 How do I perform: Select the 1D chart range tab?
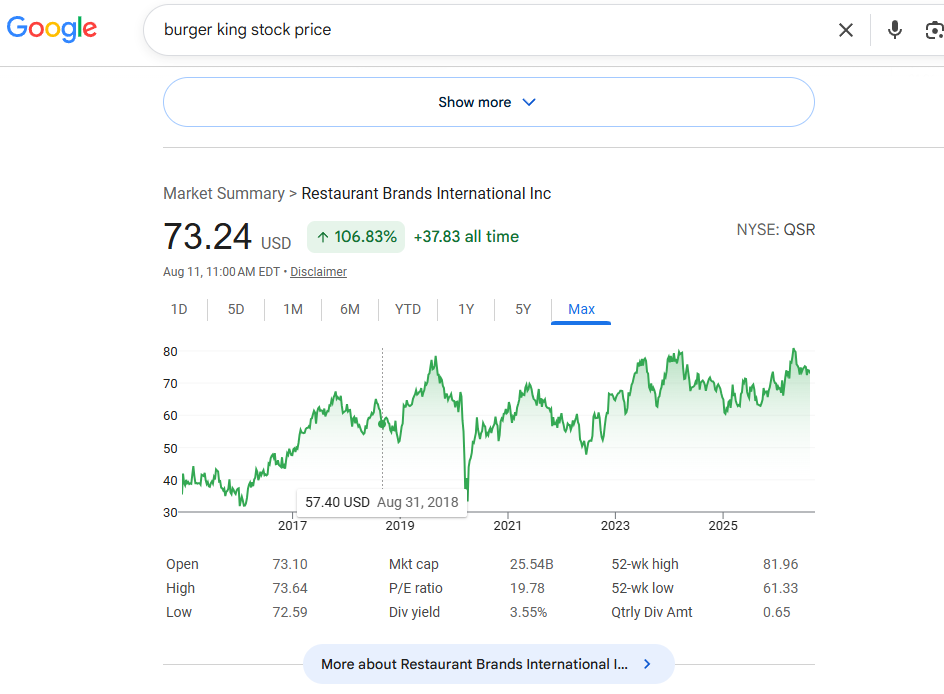179,309
